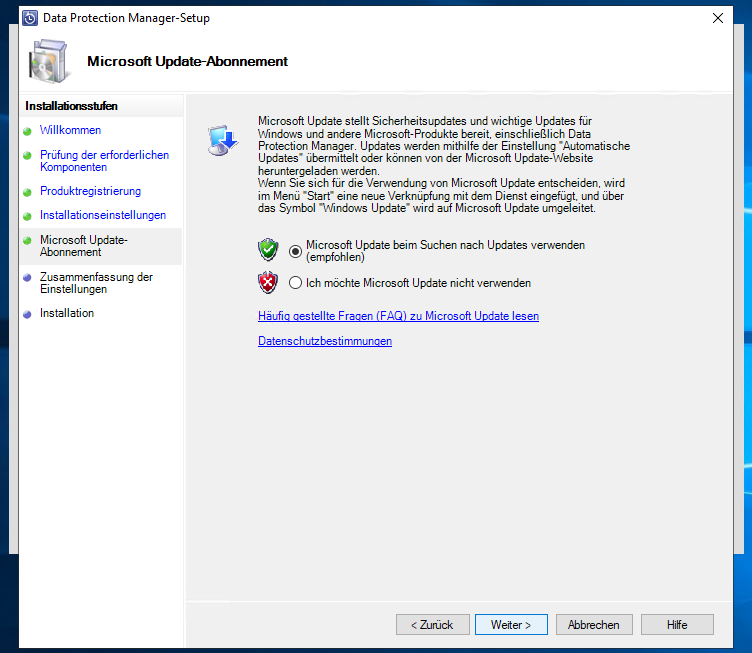Open the Installationseinstellungen step

[x=103, y=215]
